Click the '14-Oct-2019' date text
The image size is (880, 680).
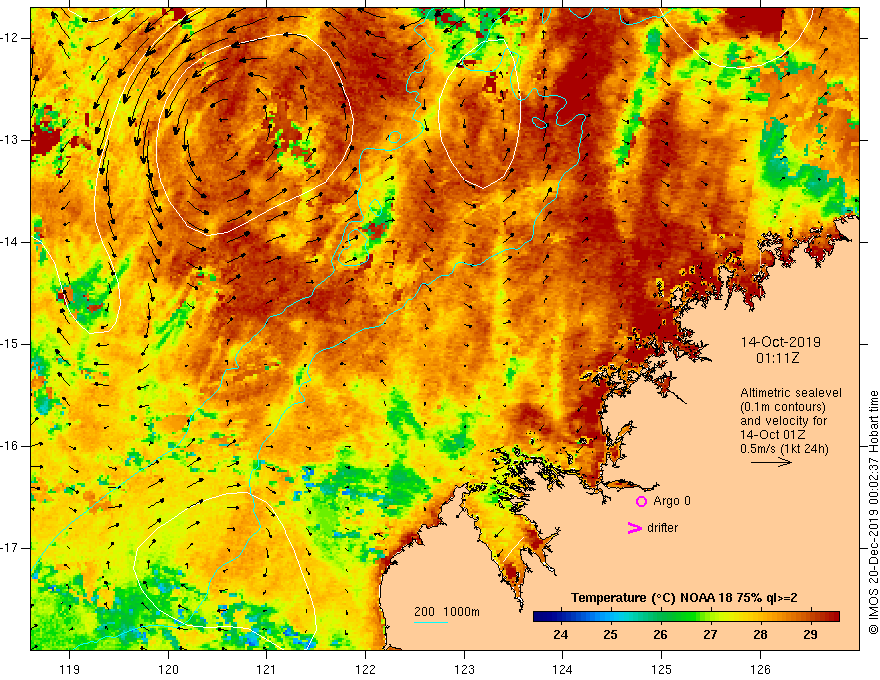click(781, 342)
